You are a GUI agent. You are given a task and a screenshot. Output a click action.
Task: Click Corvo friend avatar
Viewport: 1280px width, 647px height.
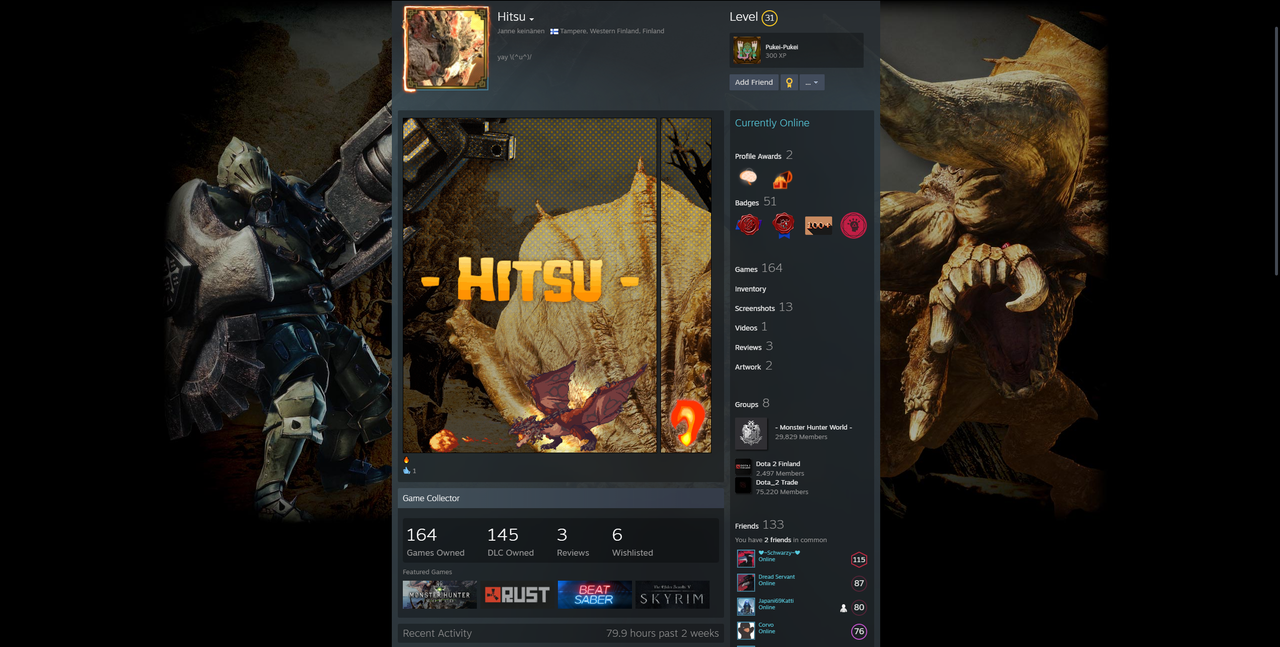(746, 631)
